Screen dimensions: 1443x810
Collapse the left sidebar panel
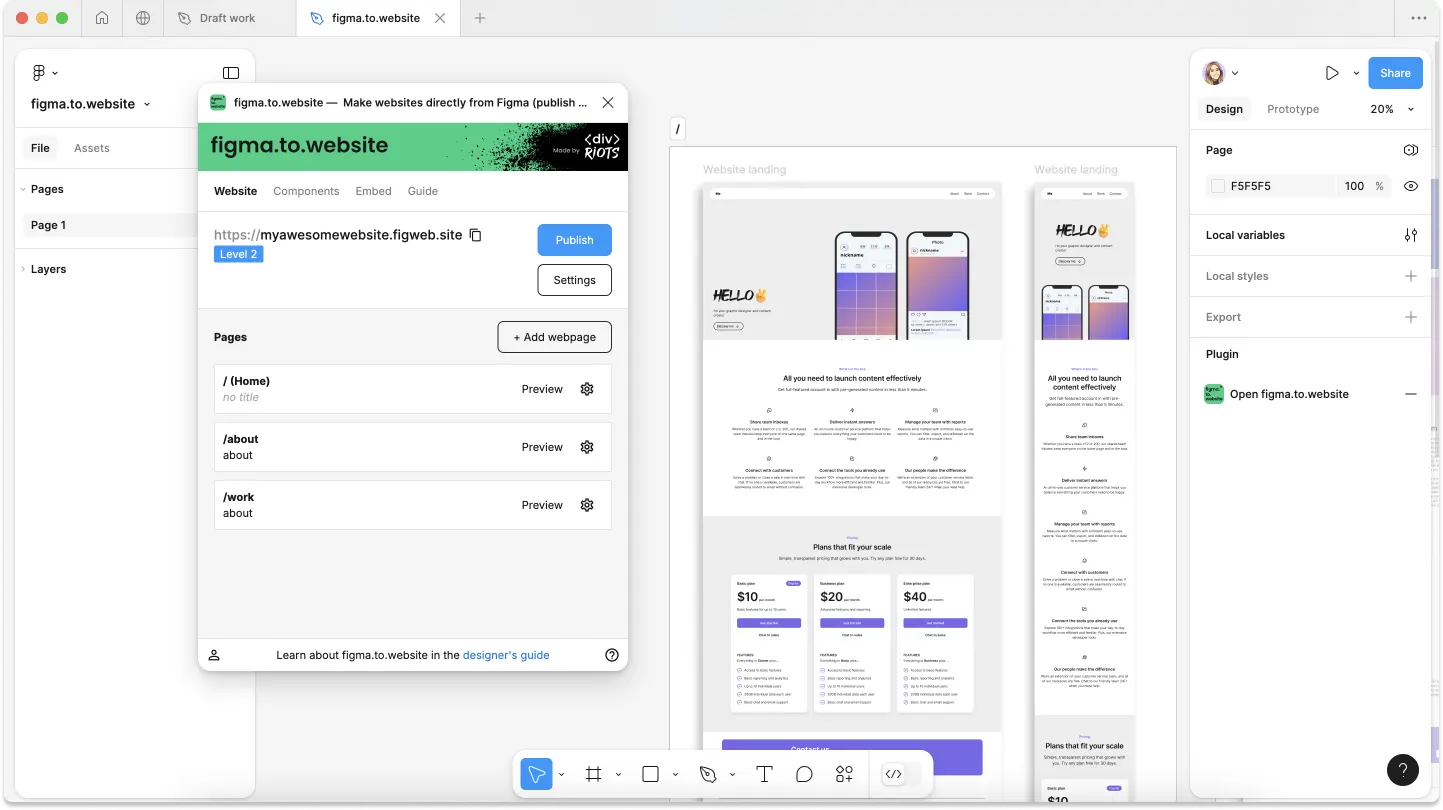(x=231, y=73)
